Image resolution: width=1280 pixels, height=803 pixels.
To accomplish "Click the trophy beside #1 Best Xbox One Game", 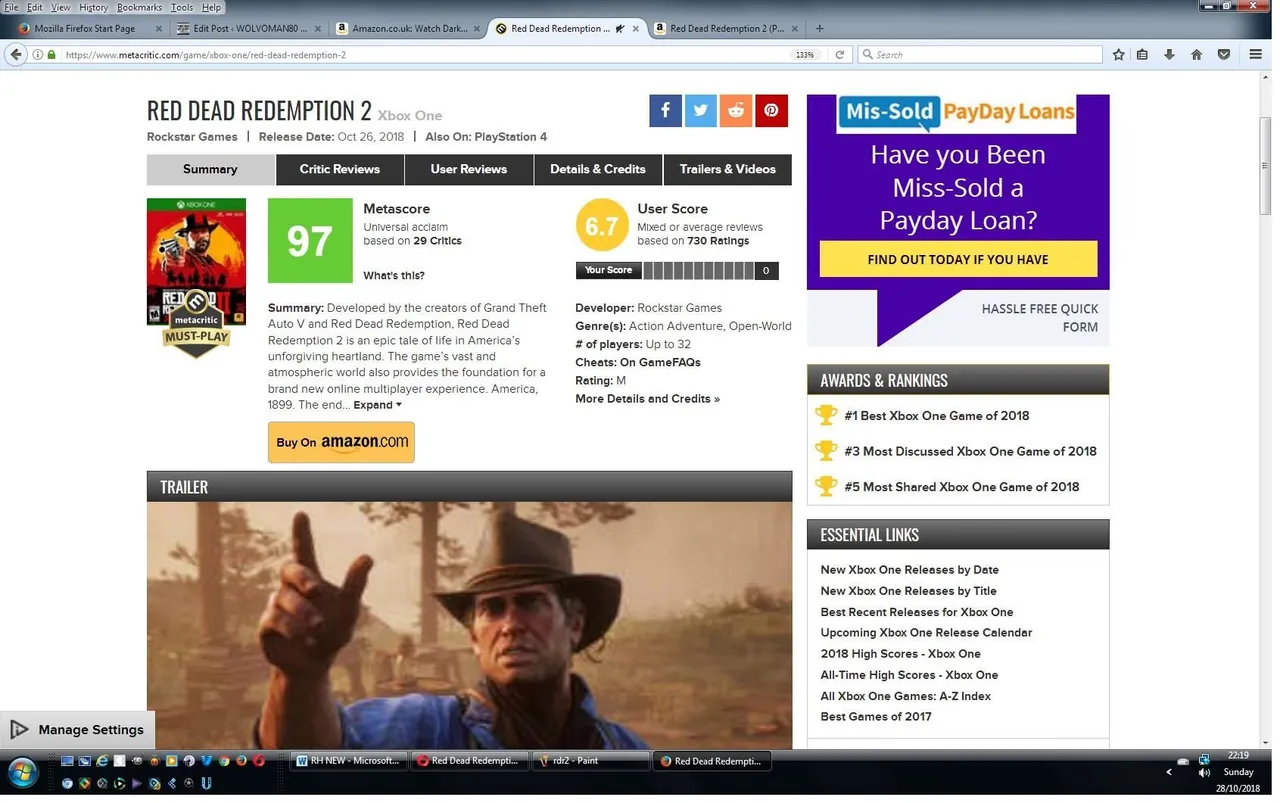I will (826, 415).
